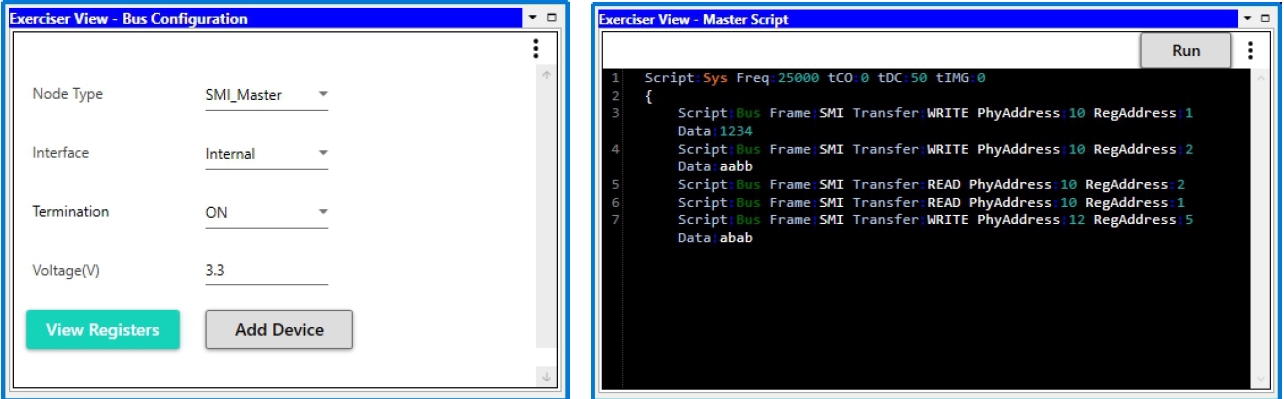Viewport: 1284px width, 399px height.
Task: Click script line 7 WRITE PhyAddress 12
Action: pos(935,221)
